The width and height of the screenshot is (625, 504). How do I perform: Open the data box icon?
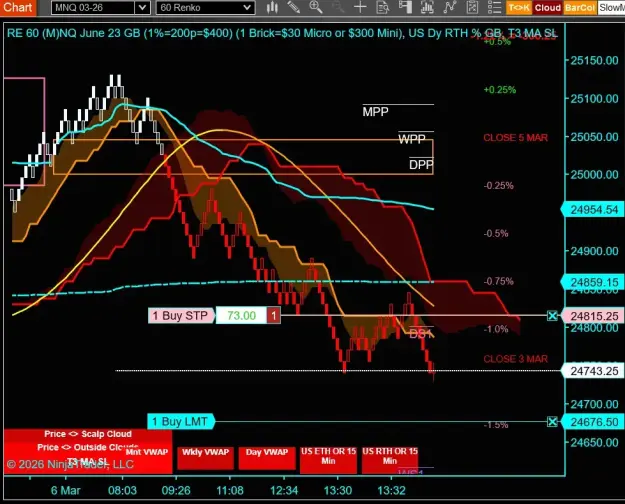(383, 7)
